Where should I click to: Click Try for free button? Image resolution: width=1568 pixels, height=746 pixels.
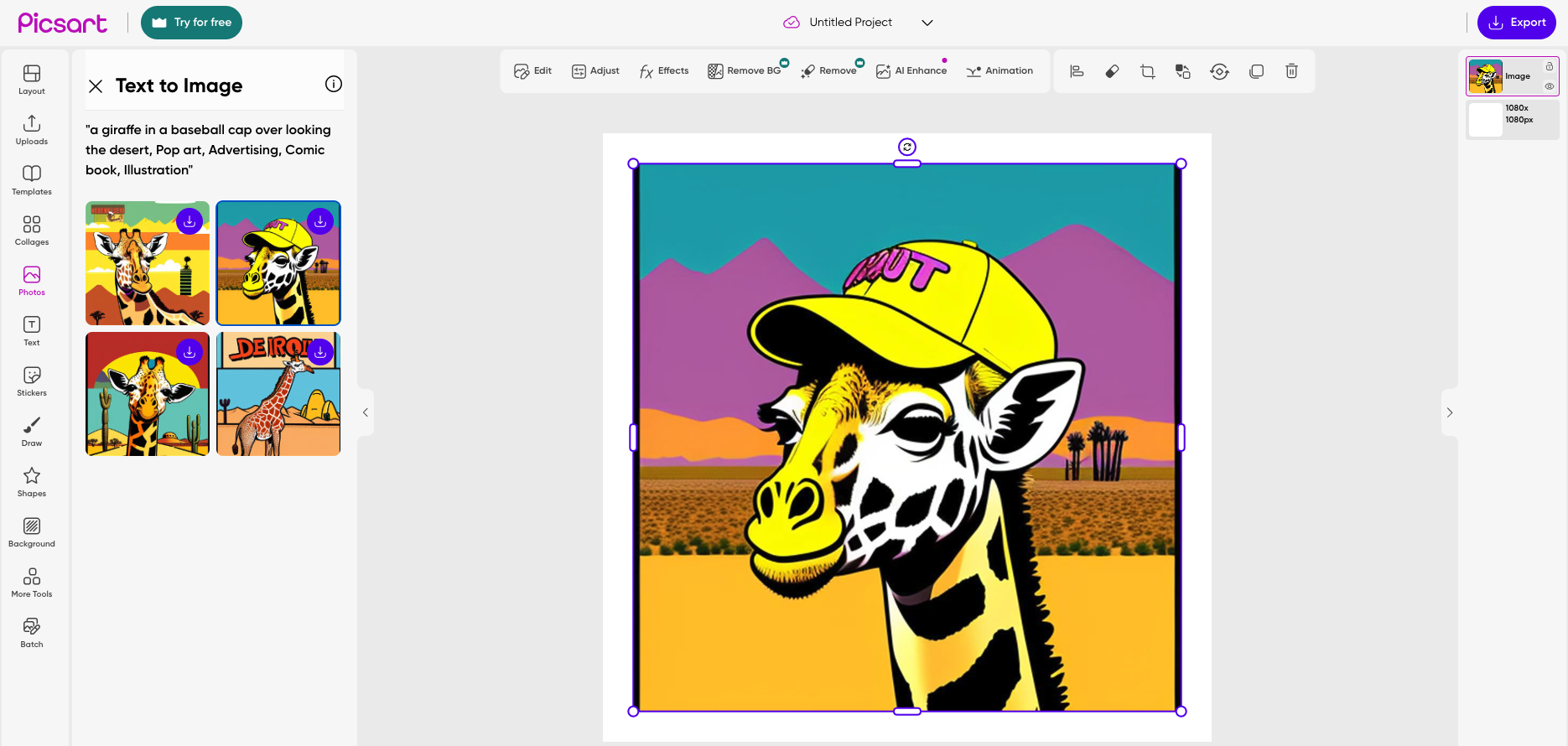click(x=191, y=23)
